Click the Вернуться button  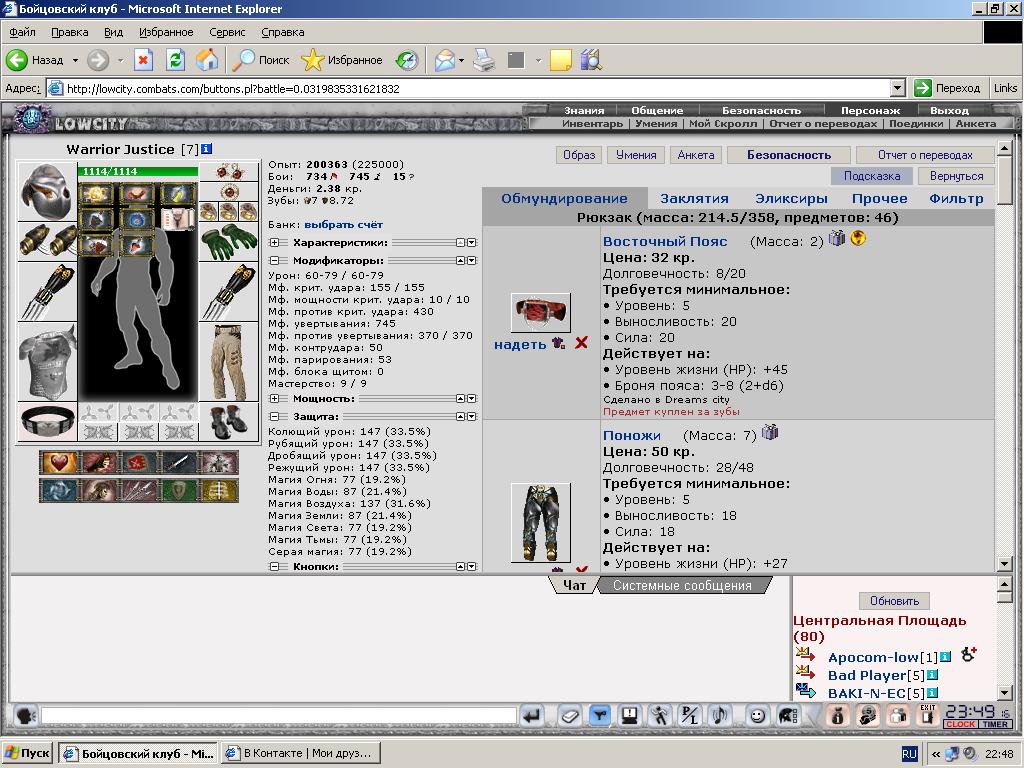tap(956, 176)
